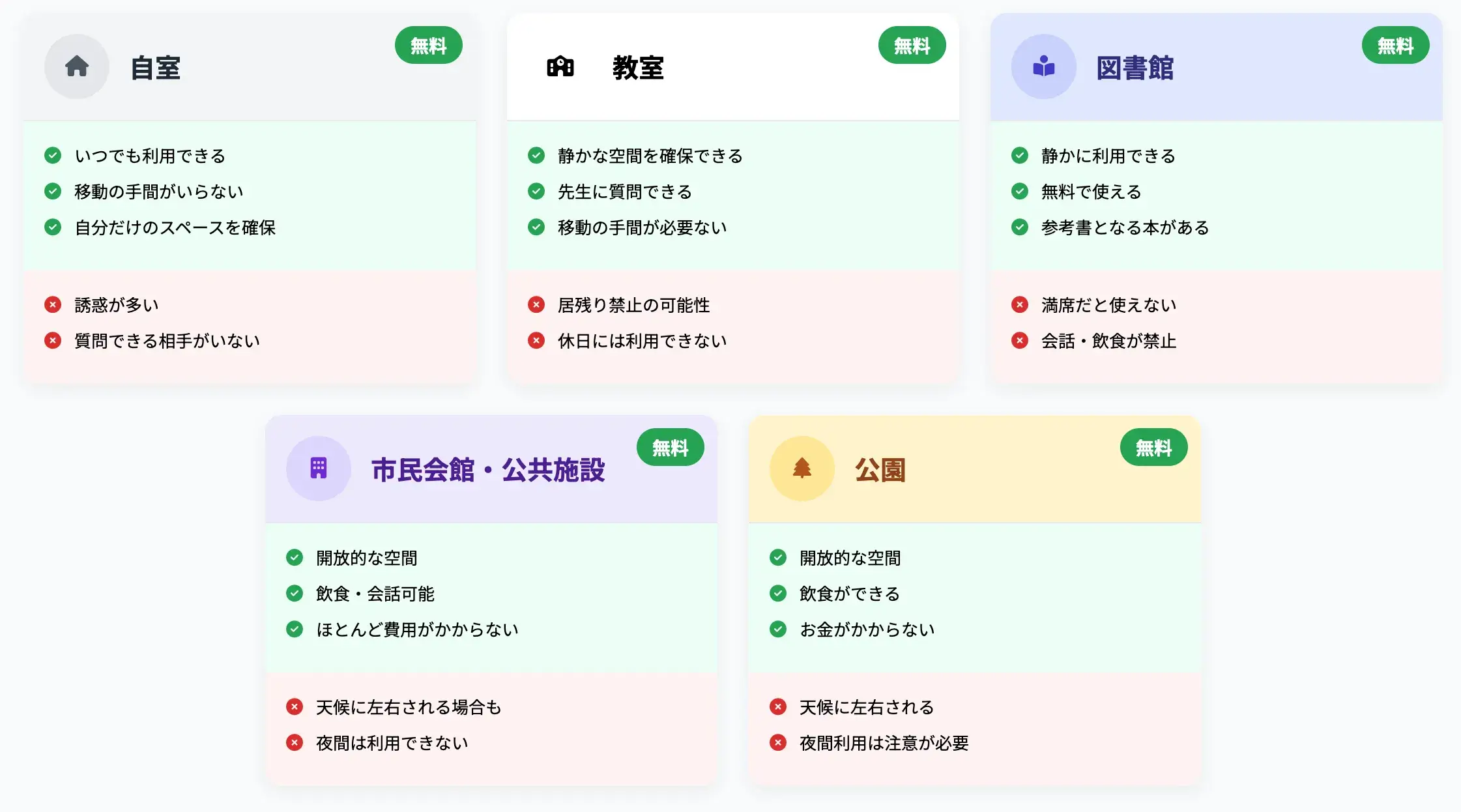Select the 自室 card title
Image resolution: width=1461 pixels, height=812 pixels.
[x=156, y=68]
